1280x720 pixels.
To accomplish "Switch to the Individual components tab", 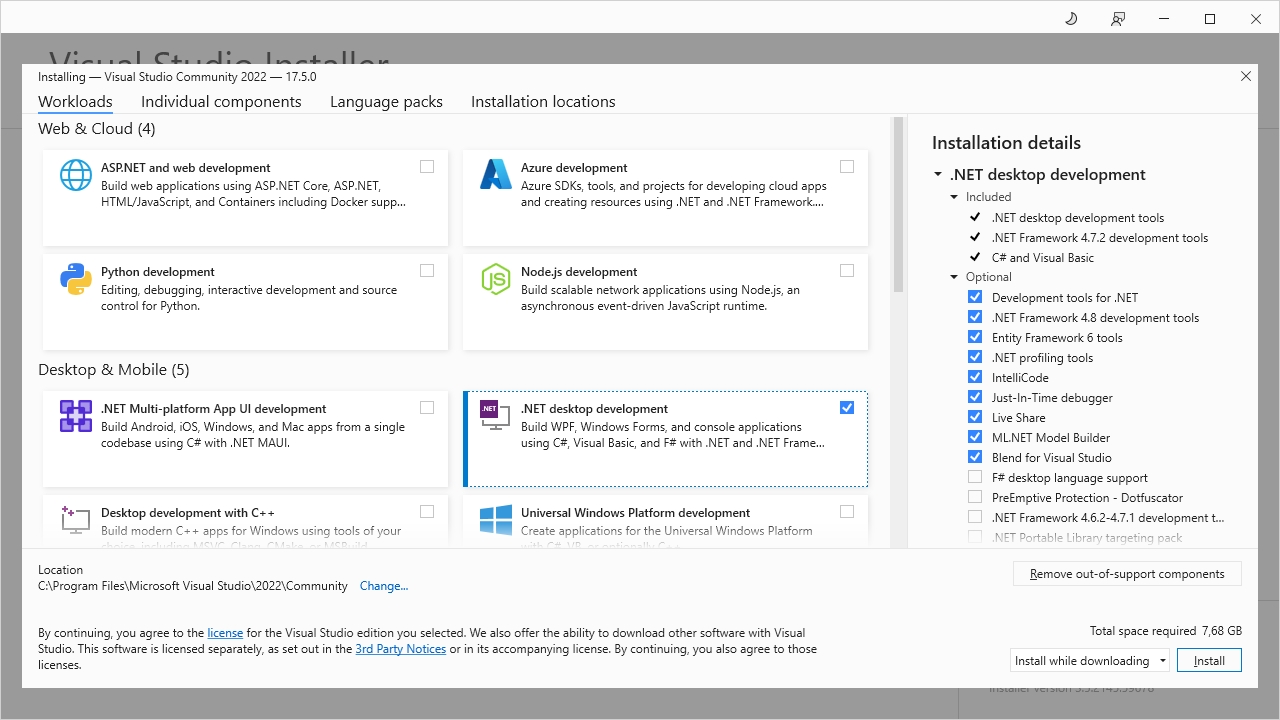I will click(x=221, y=102).
